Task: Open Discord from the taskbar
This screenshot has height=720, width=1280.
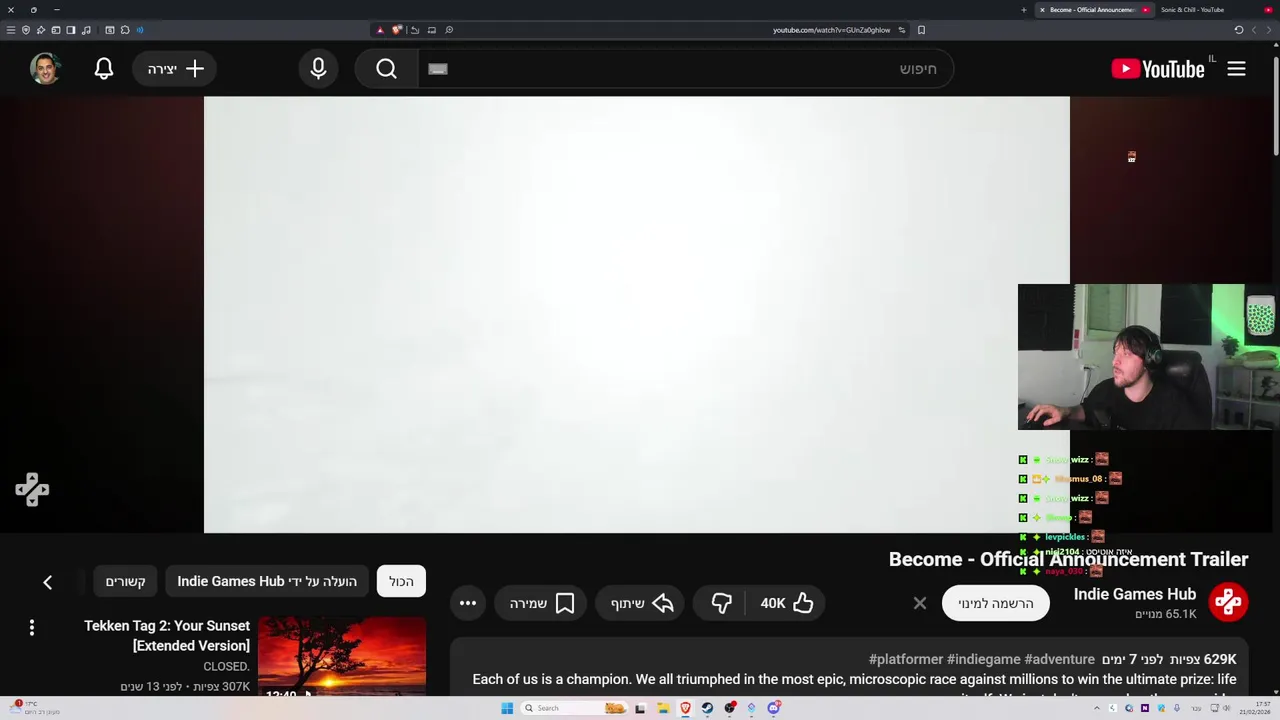Action: click(x=774, y=708)
